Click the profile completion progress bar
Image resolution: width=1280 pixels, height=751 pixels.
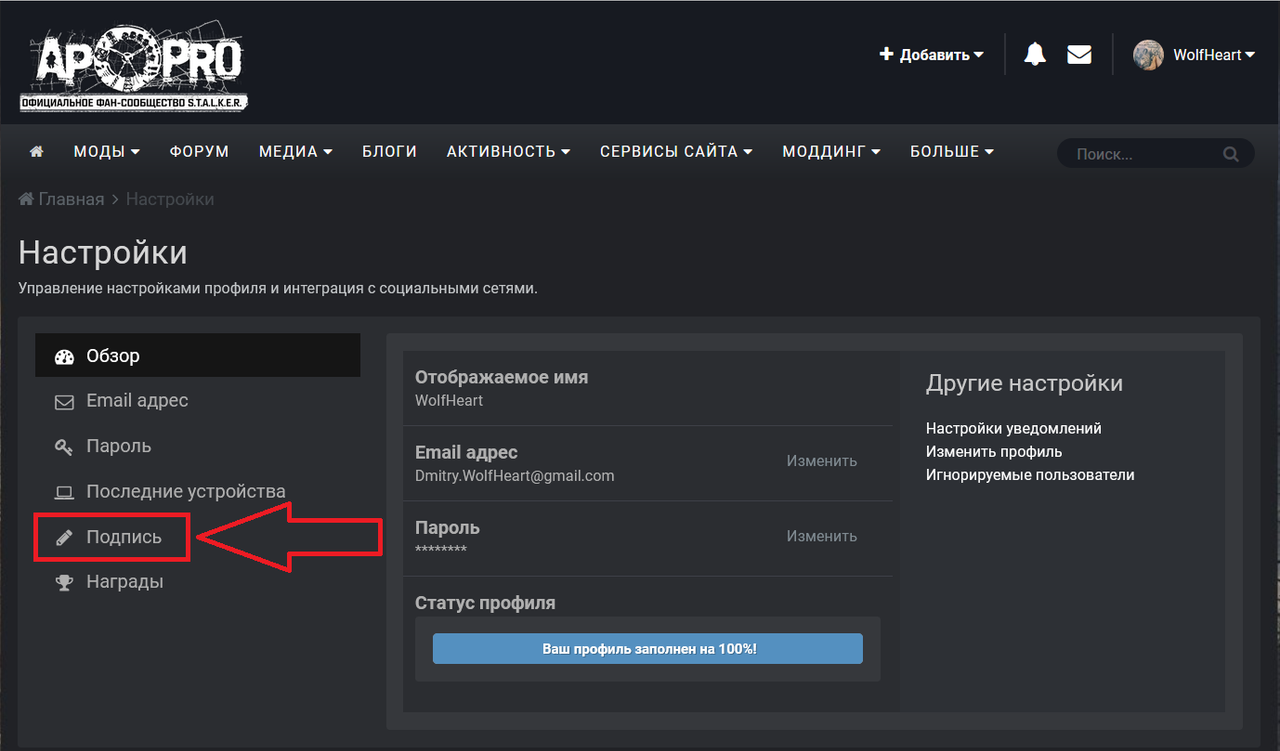(647, 648)
